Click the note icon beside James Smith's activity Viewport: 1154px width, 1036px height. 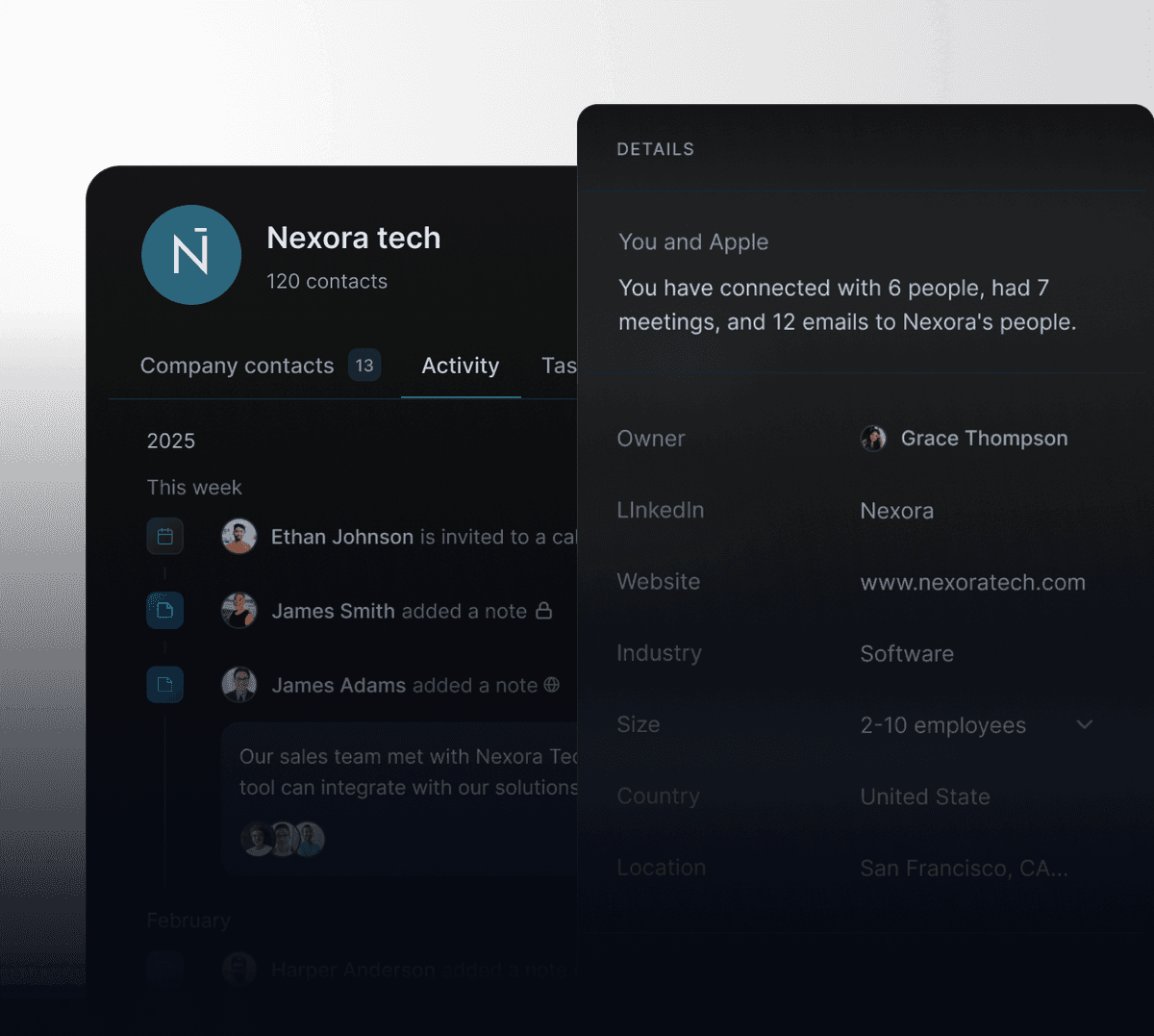coord(165,610)
